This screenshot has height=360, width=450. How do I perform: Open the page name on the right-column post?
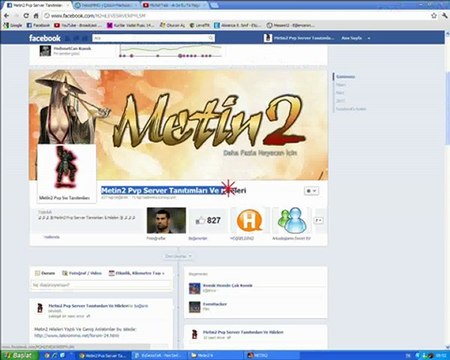click(x=243, y=332)
